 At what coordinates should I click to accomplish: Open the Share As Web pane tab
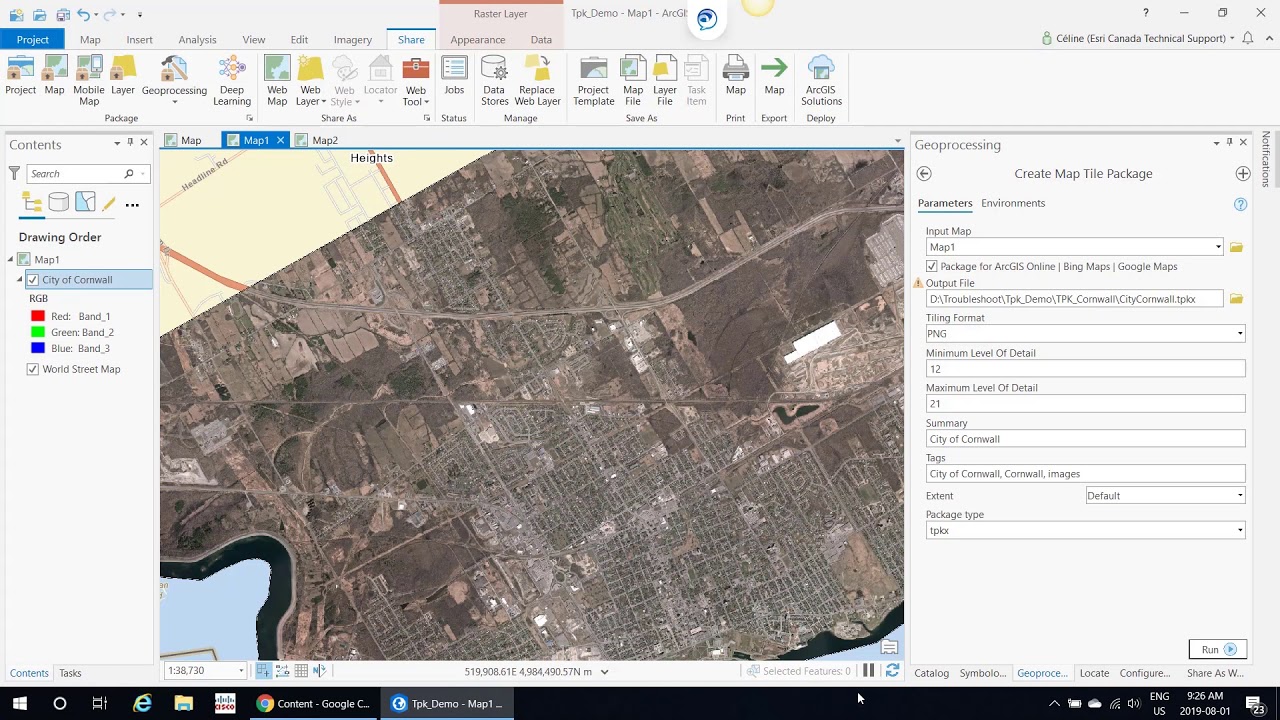click(1214, 673)
